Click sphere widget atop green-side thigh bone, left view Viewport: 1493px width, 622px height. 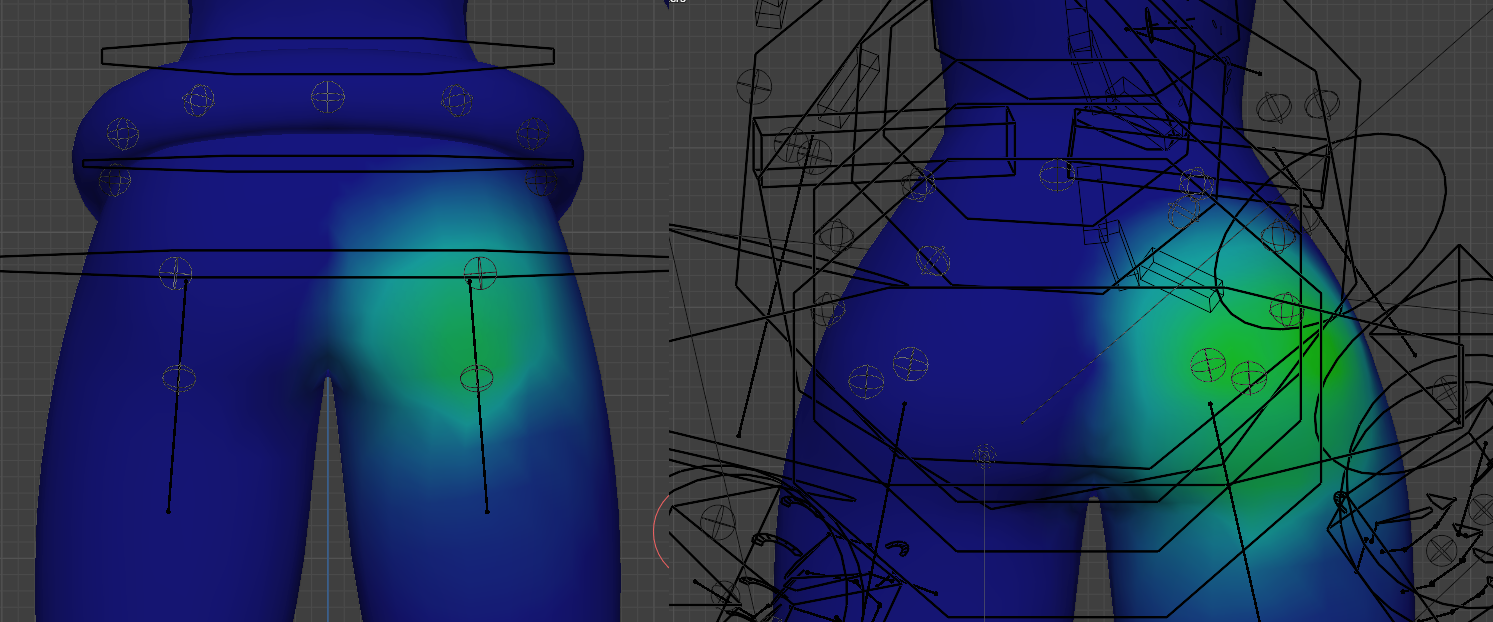480,272
